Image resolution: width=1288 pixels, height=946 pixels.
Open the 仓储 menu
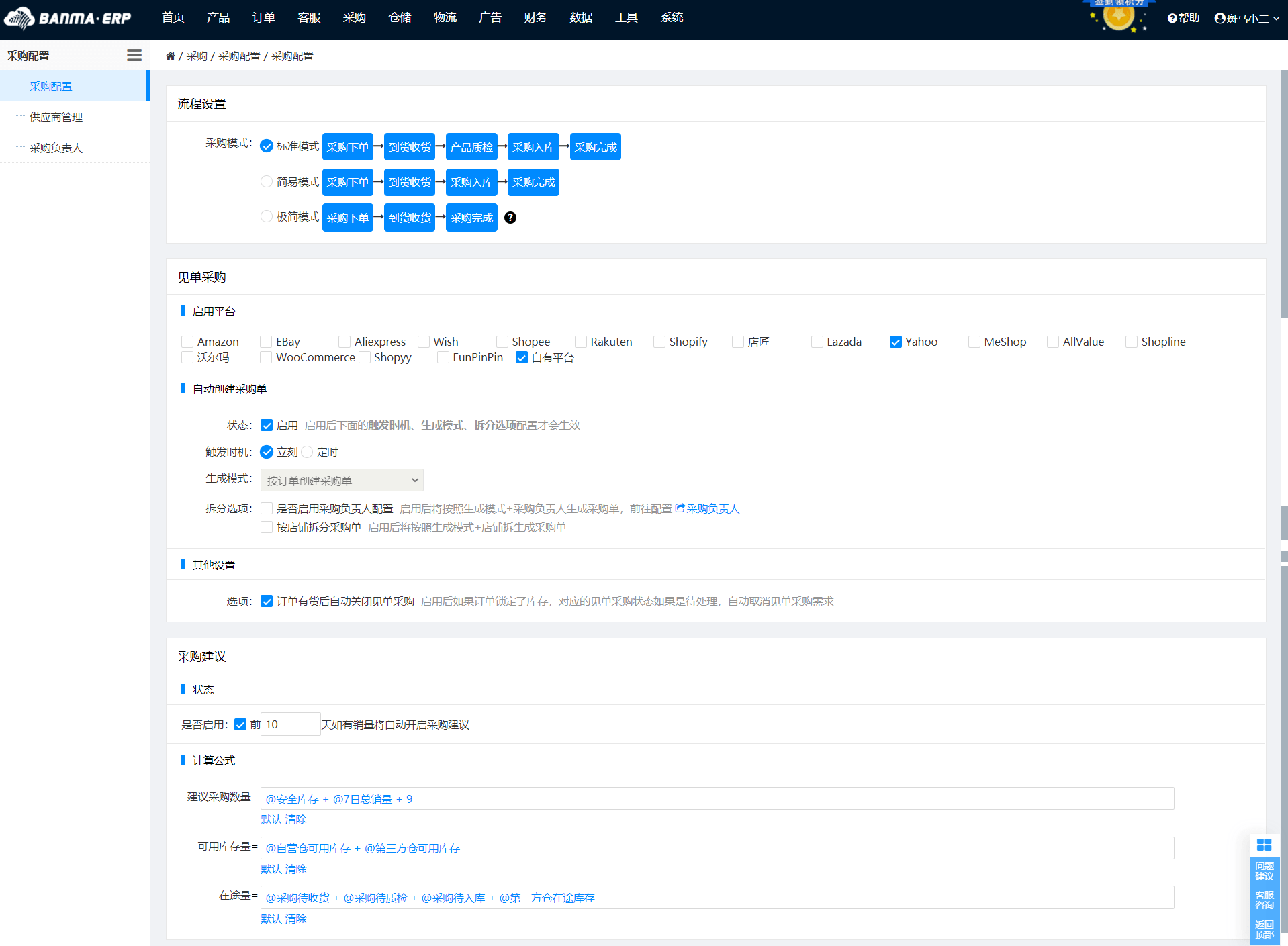pyautogui.click(x=400, y=17)
